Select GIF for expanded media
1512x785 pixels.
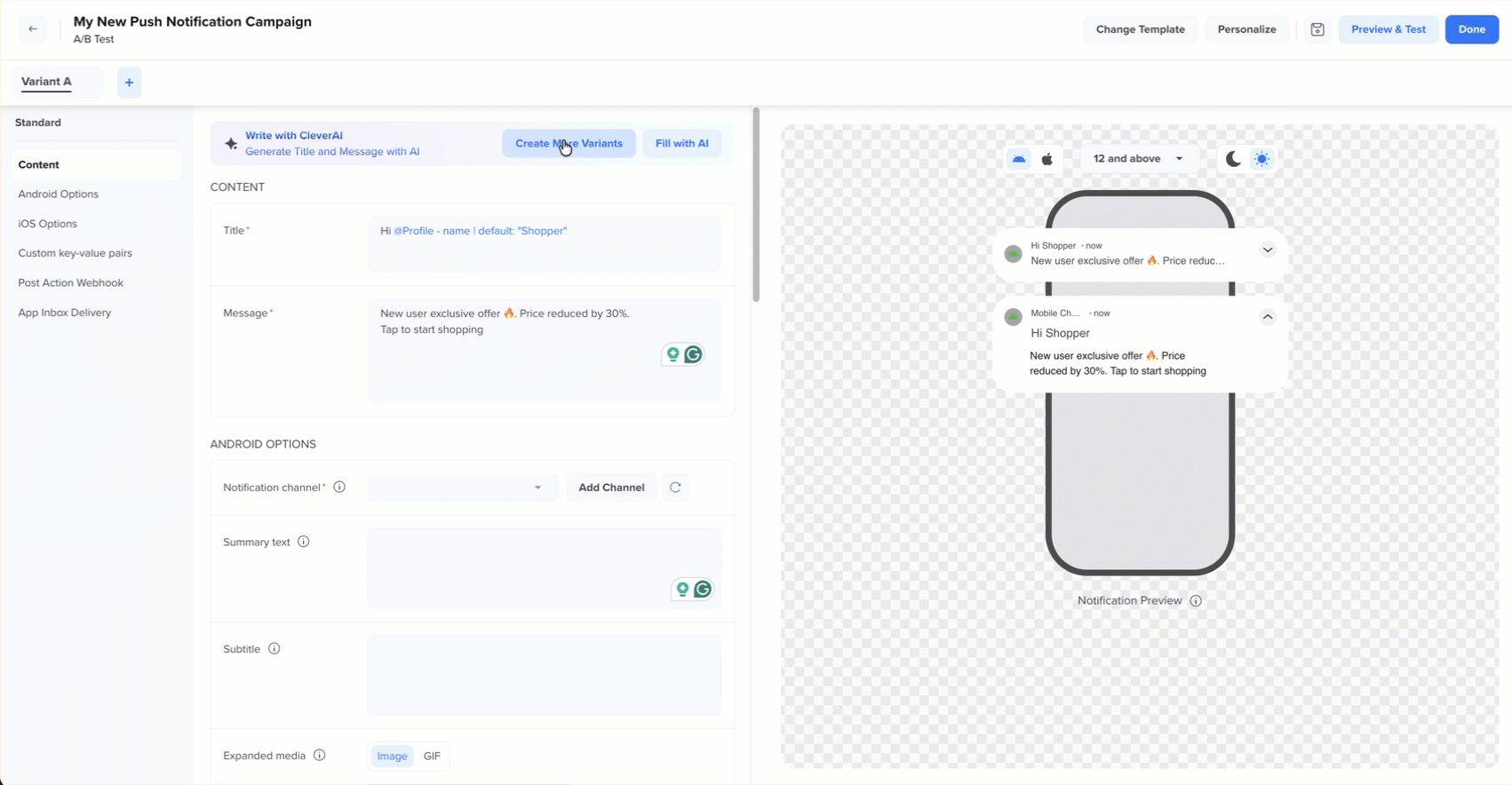(x=432, y=757)
